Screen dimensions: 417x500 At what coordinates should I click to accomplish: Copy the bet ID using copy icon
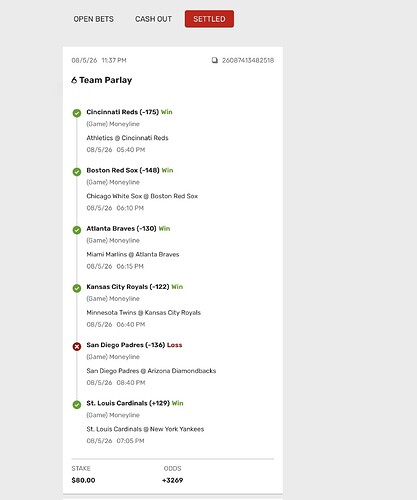click(x=215, y=60)
